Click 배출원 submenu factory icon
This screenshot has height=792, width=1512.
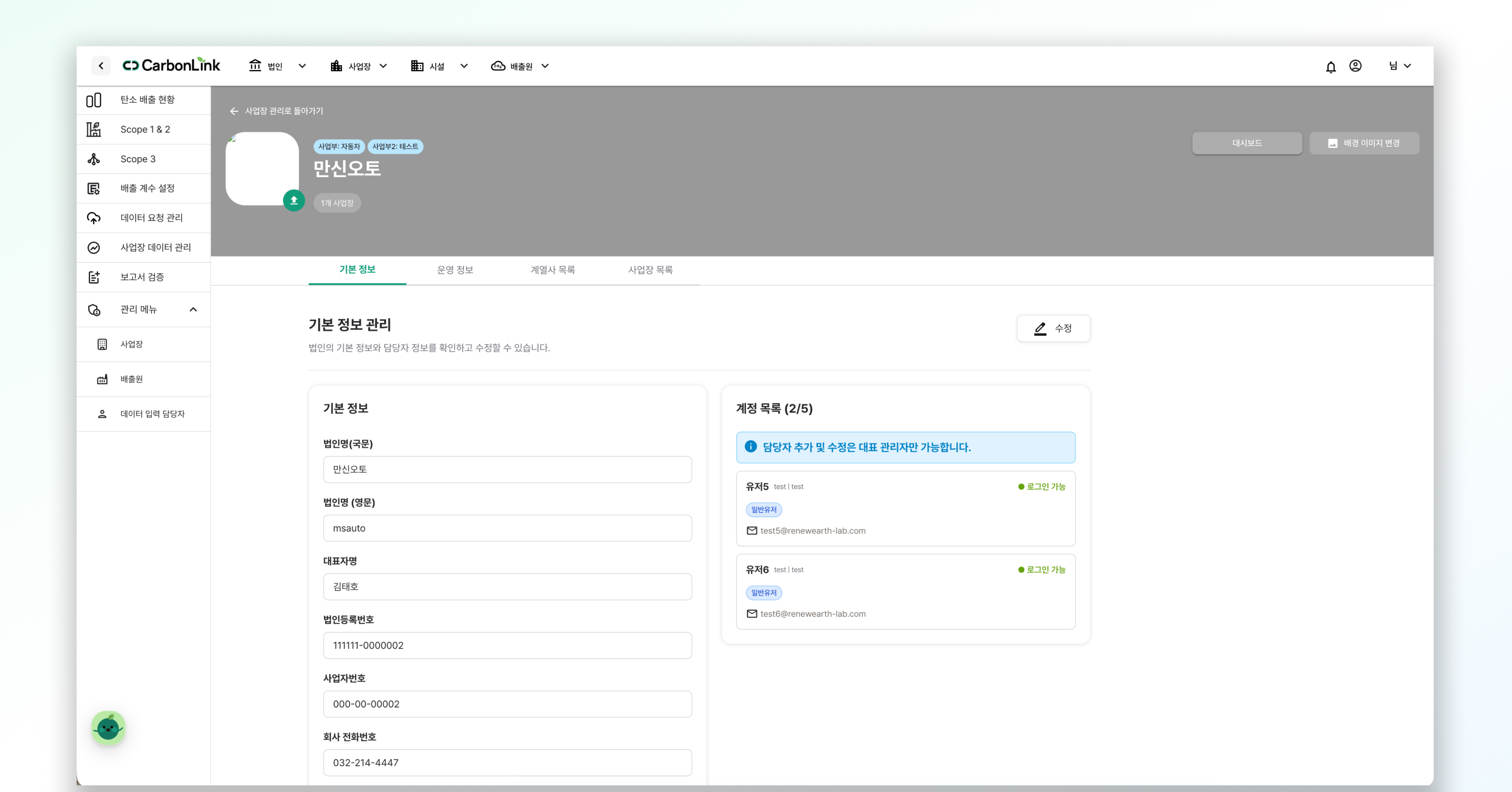pos(102,379)
